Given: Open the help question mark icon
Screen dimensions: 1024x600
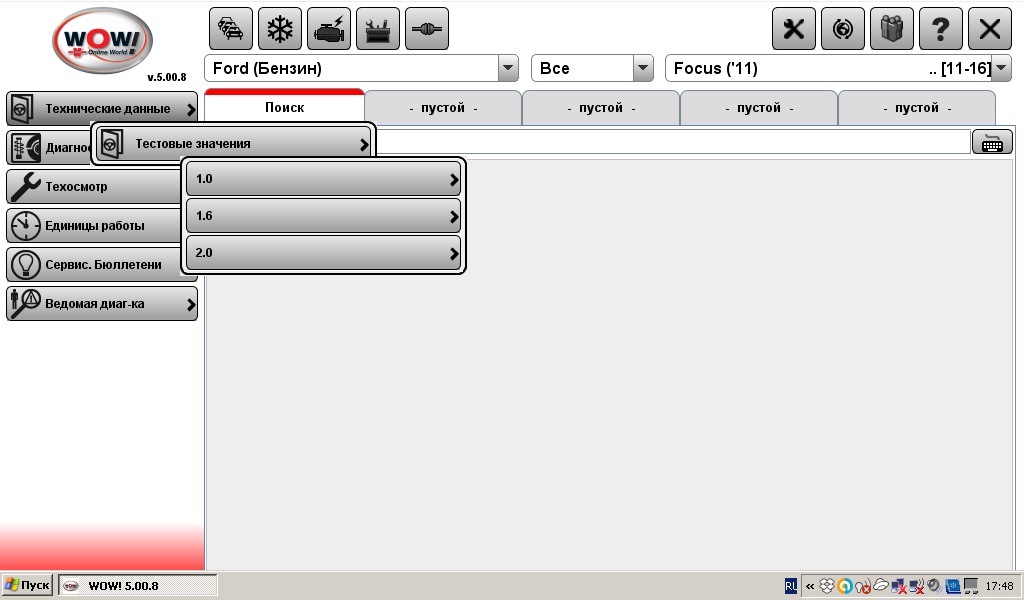Looking at the screenshot, I should tap(940, 29).
